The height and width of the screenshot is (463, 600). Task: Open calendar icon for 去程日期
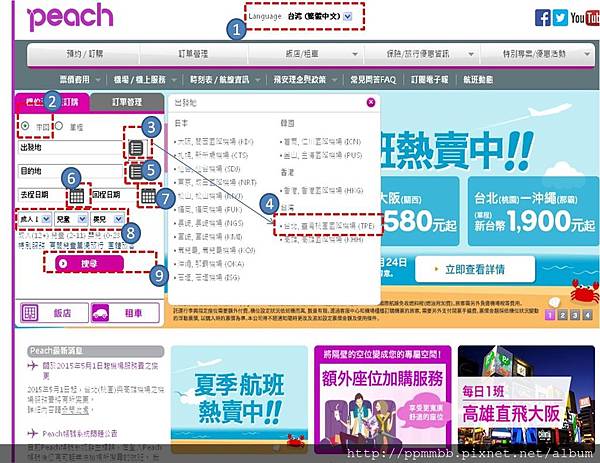pyautogui.click(x=77, y=196)
